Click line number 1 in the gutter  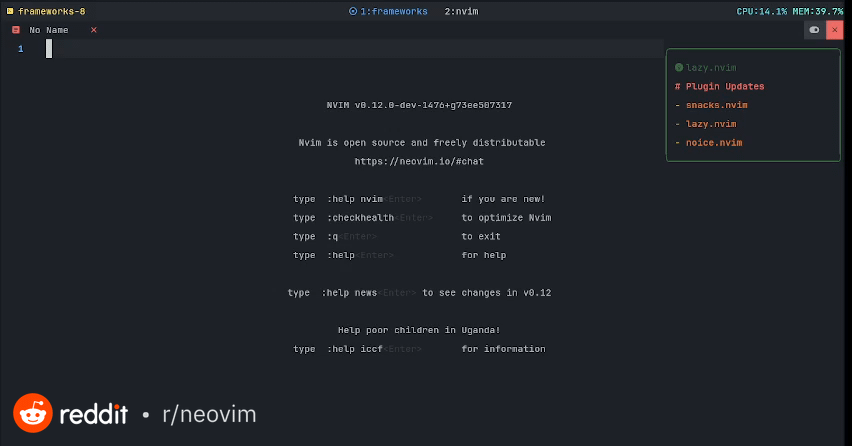pos(20,49)
